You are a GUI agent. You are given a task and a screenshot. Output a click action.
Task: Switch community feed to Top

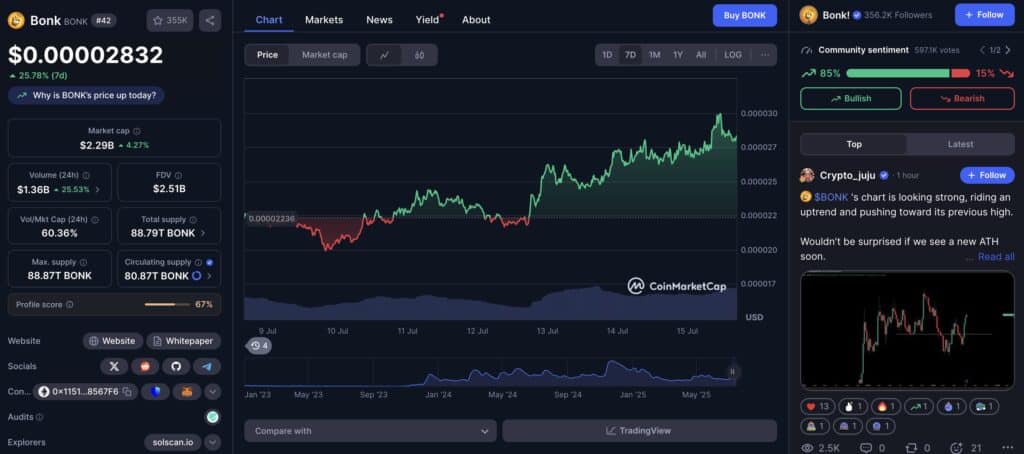click(854, 144)
